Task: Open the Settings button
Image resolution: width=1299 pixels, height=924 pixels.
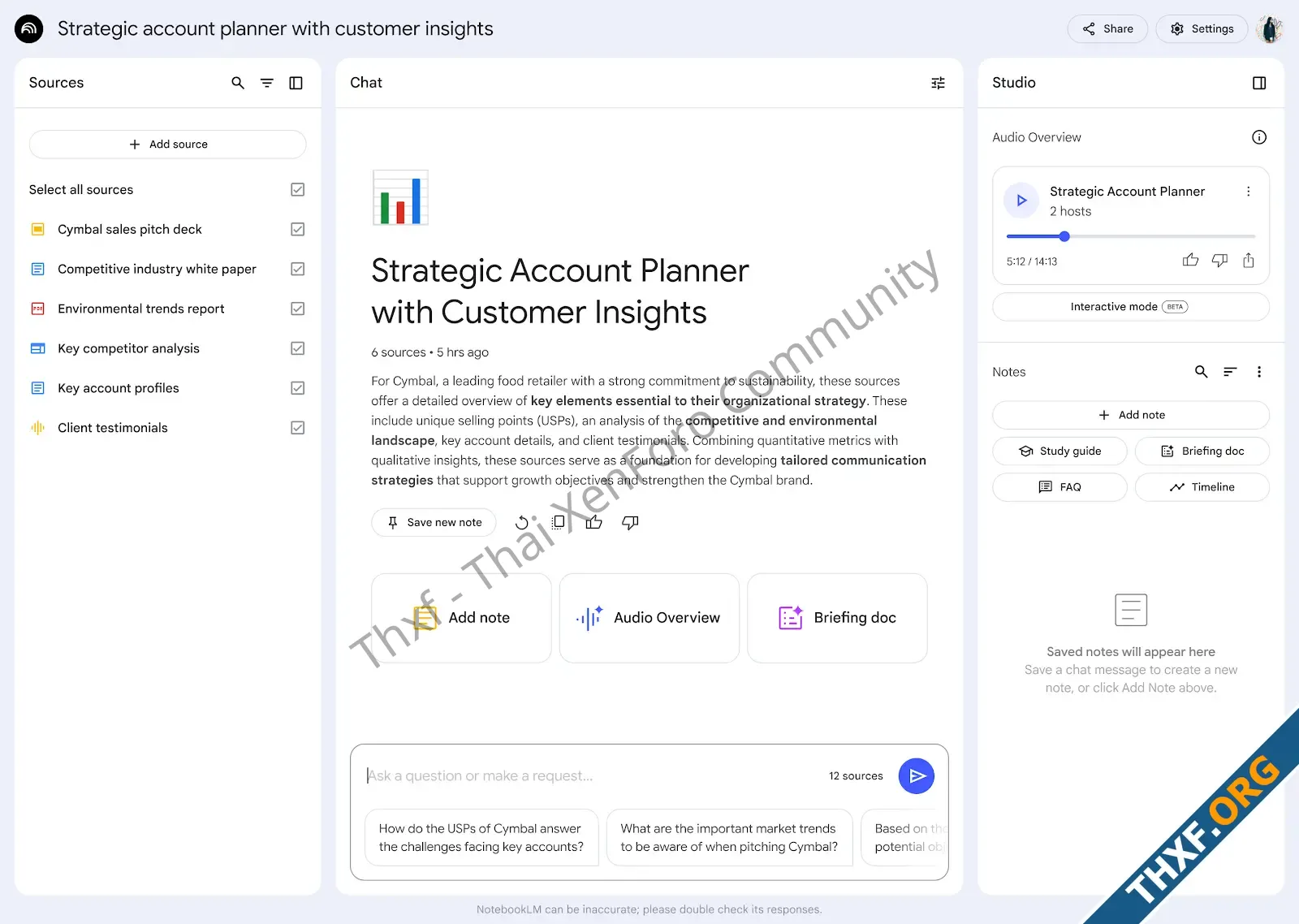Action: [x=1202, y=29]
